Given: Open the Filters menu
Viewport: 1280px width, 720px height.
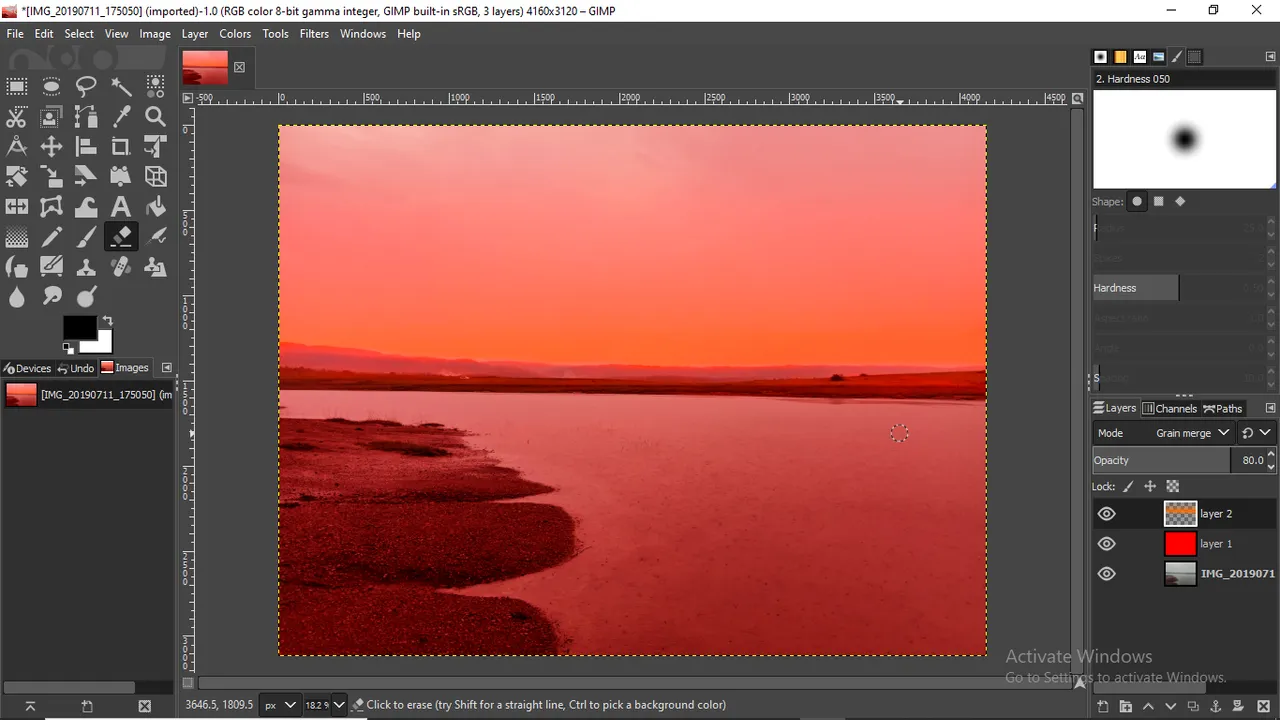Looking at the screenshot, I should click(314, 34).
